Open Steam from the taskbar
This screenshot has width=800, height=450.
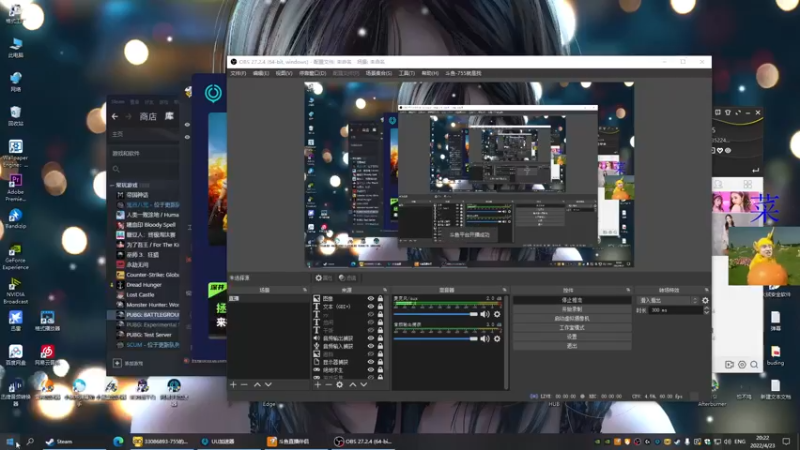(60, 441)
